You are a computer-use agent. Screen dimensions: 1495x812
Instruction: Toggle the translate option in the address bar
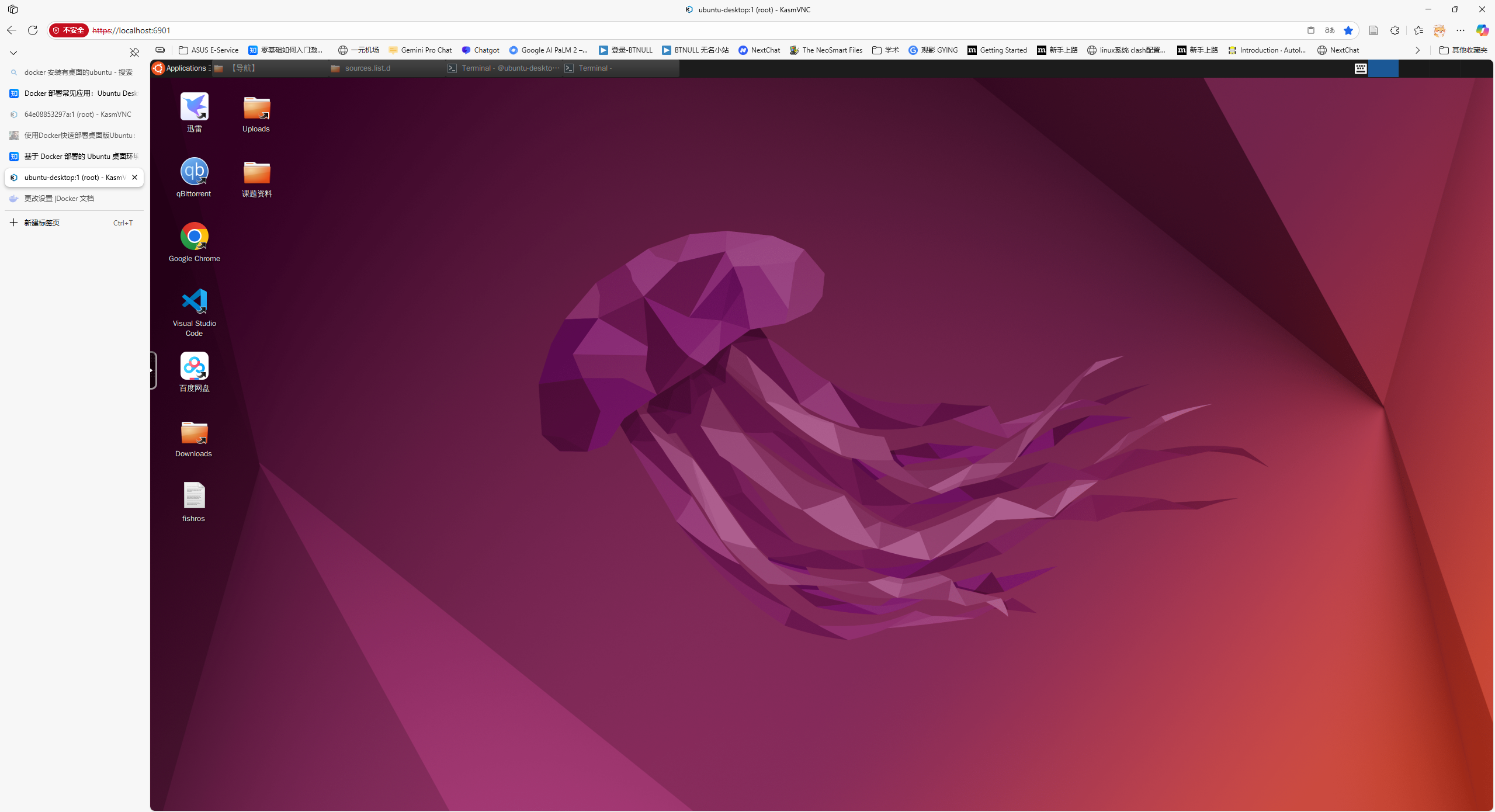point(1328,30)
